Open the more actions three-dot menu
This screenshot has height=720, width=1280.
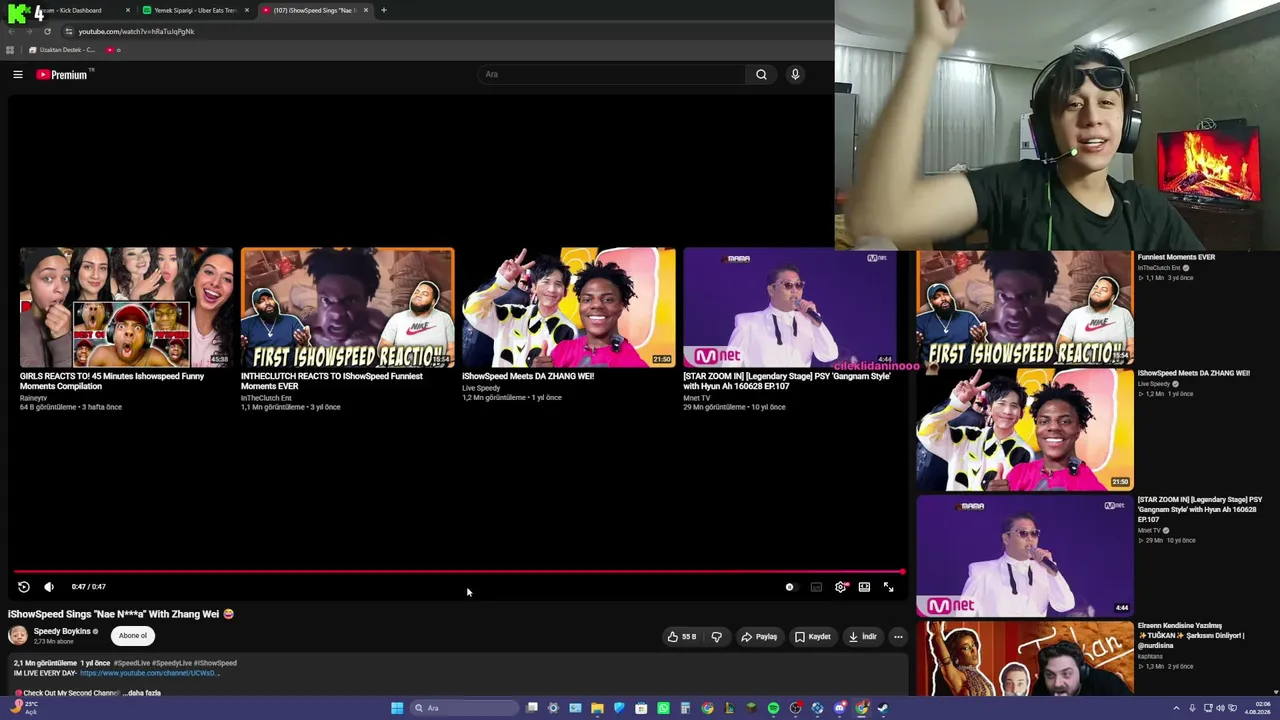coord(898,636)
